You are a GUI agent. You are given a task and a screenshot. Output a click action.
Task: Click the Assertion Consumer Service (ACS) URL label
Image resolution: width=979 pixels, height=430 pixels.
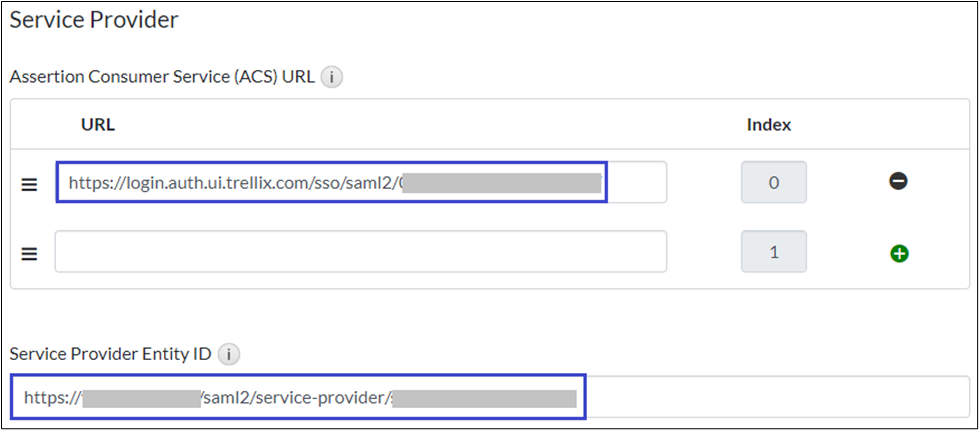(x=162, y=77)
